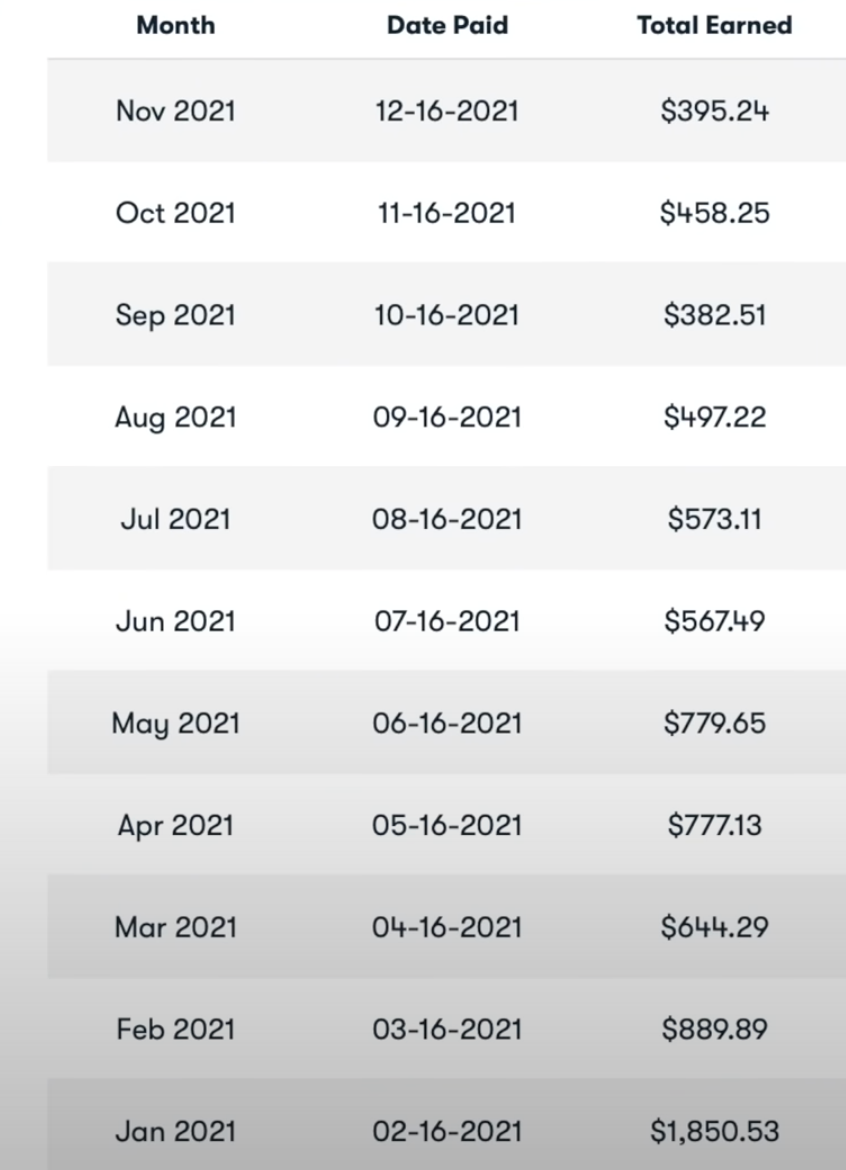Select the Nov 2021 month cell

coord(176,110)
